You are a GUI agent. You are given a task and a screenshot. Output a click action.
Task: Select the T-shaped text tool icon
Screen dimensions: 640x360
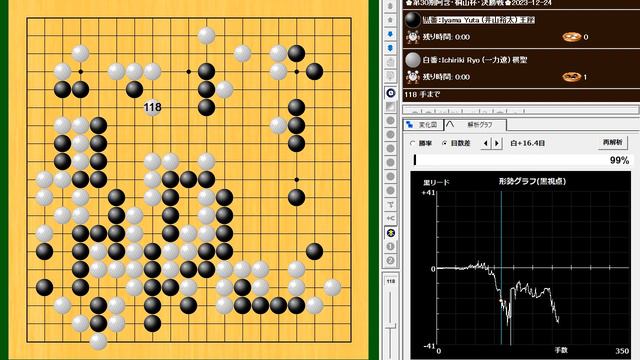point(391,204)
